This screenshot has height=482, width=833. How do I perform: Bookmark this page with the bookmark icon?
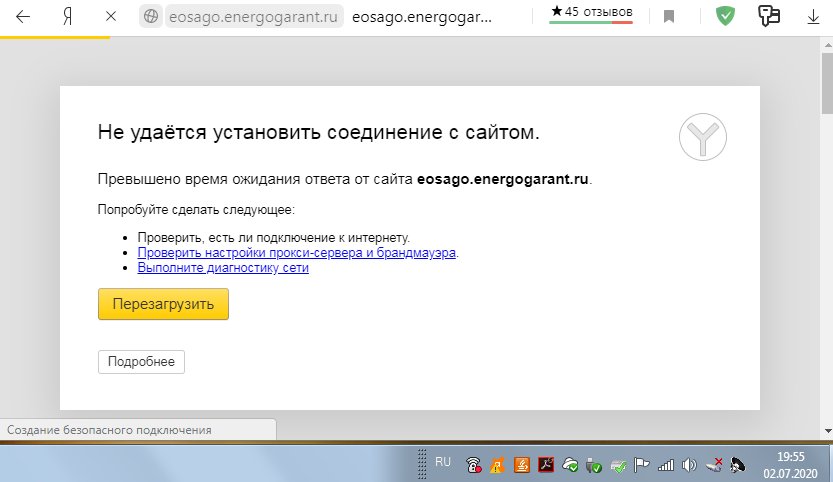click(x=669, y=16)
